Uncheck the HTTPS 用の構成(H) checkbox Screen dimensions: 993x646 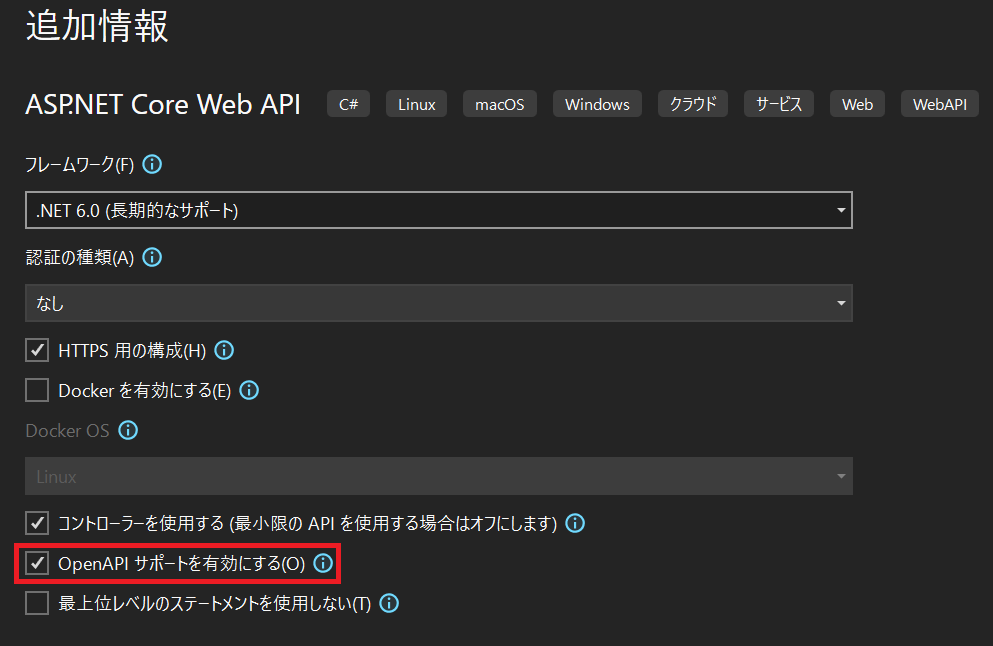point(37,350)
